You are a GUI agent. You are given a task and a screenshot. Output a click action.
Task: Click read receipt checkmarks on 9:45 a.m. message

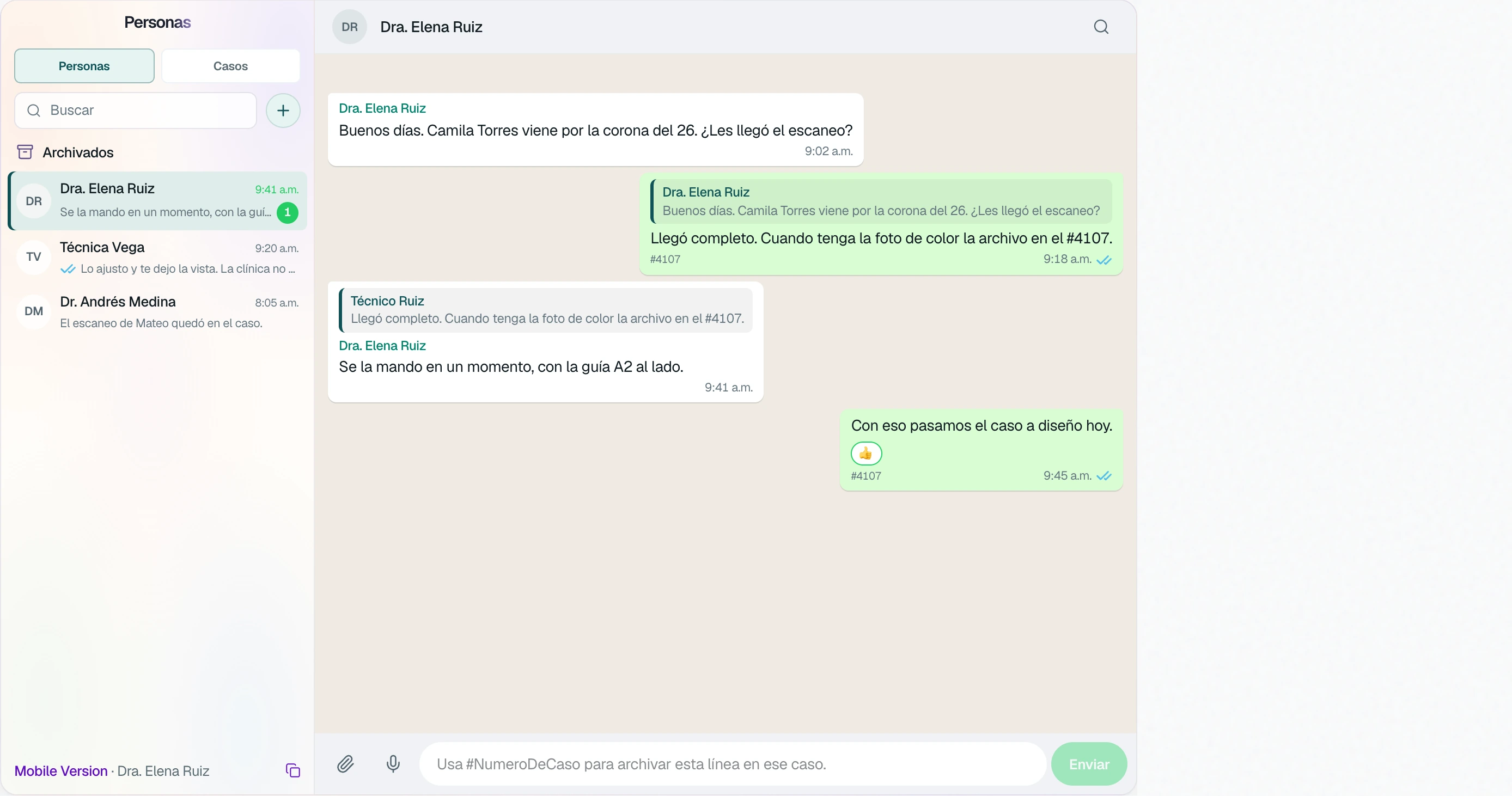click(x=1103, y=476)
